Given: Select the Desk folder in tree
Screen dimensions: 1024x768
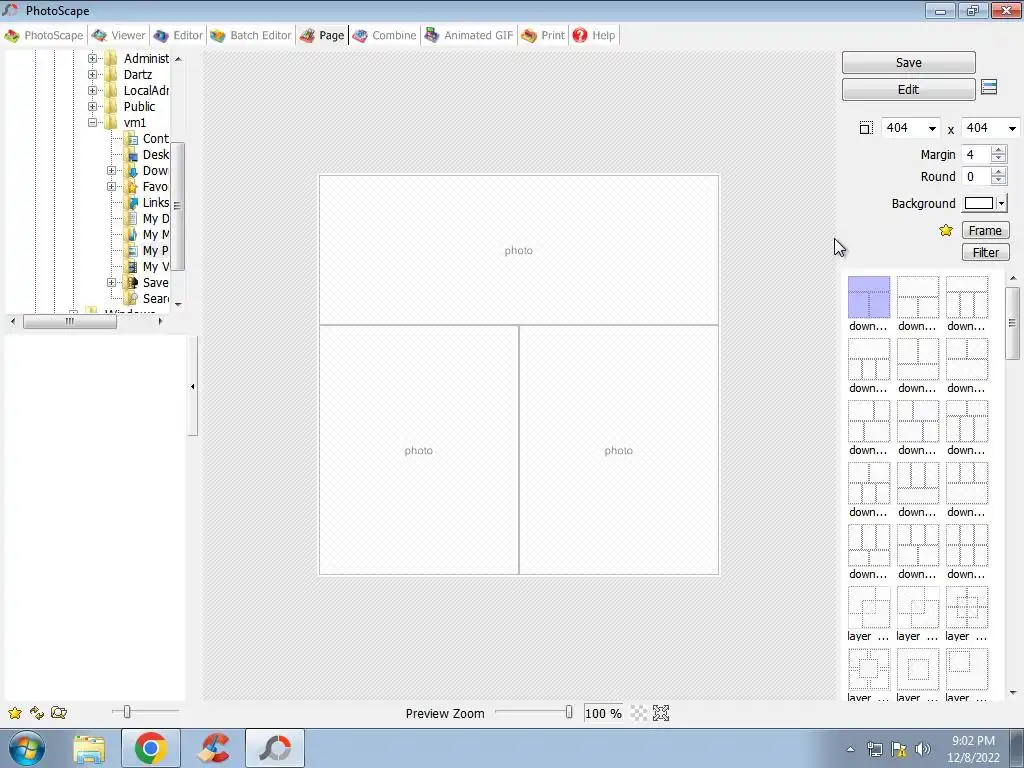Looking at the screenshot, I should 148,155.
